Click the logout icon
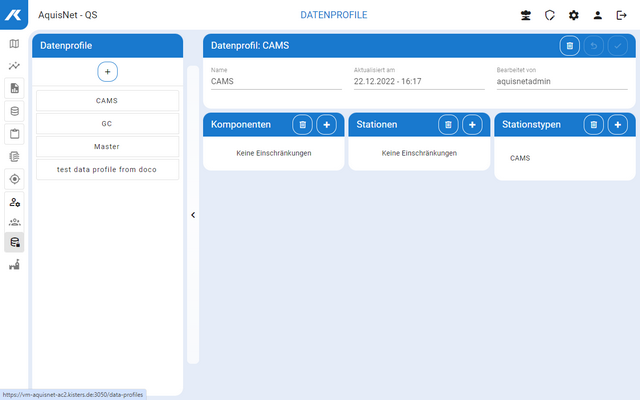Viewport: 640px width, 400px height. tap(621, 15)
